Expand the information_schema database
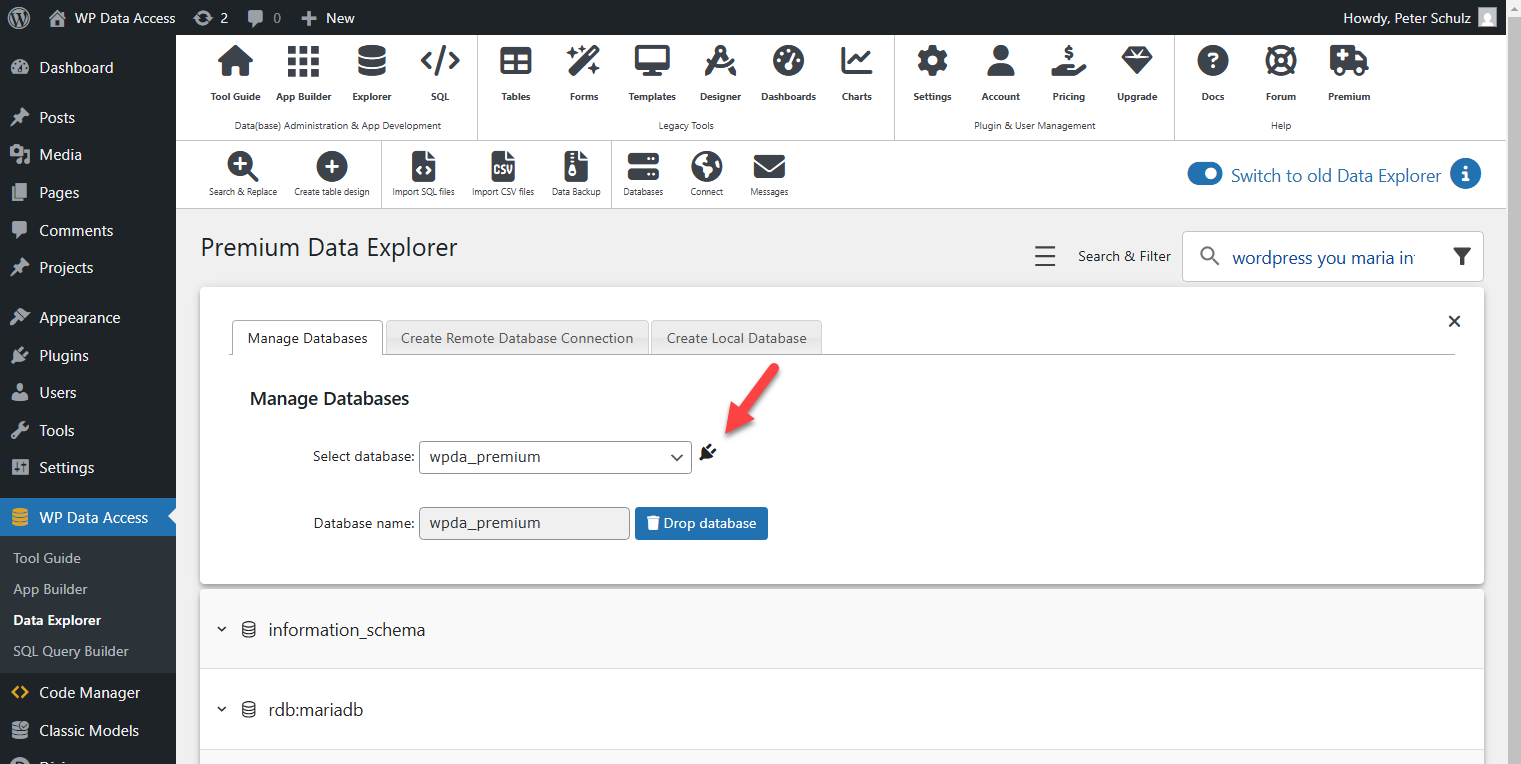The height and width of the screenshot is (764, 1521). click(x=223, y=630)
